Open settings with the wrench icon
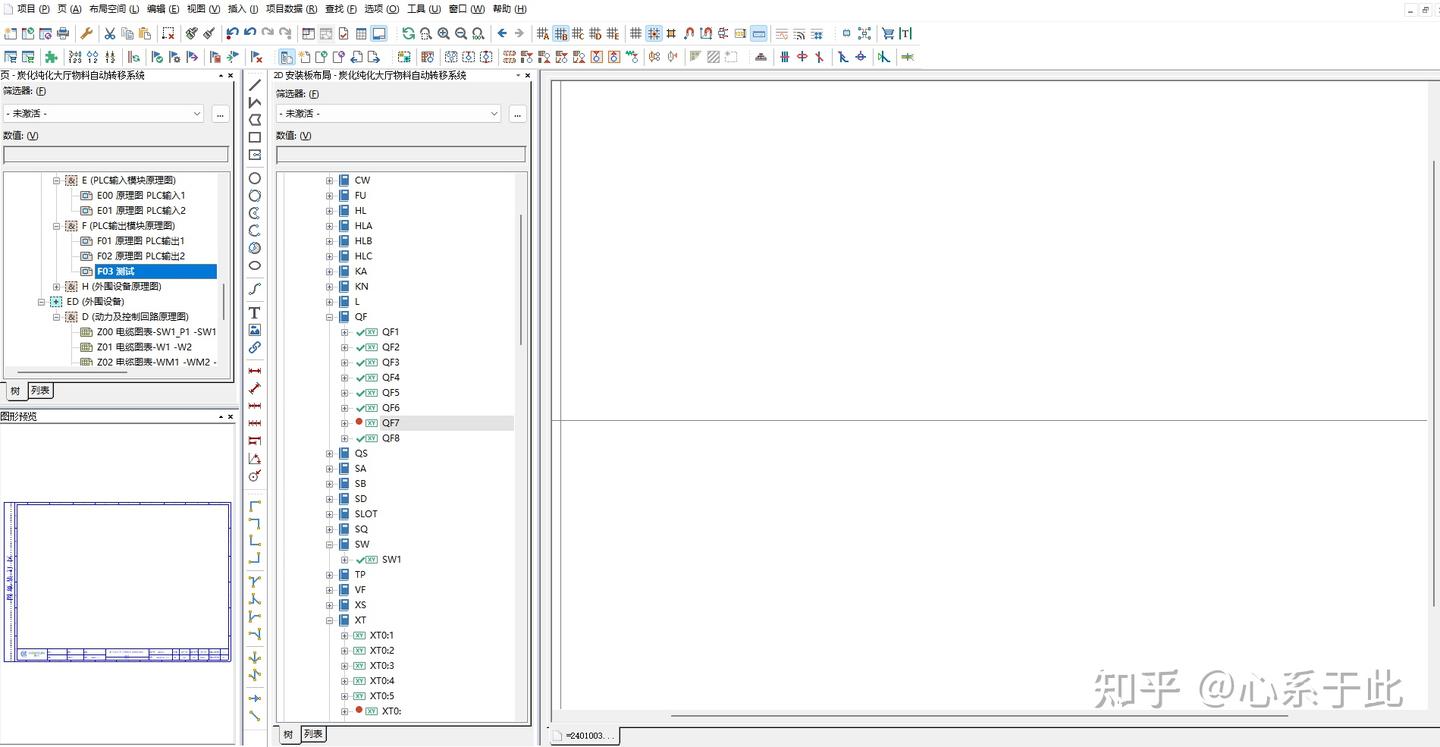1440x747 pixels. click(x=87, y=33)
